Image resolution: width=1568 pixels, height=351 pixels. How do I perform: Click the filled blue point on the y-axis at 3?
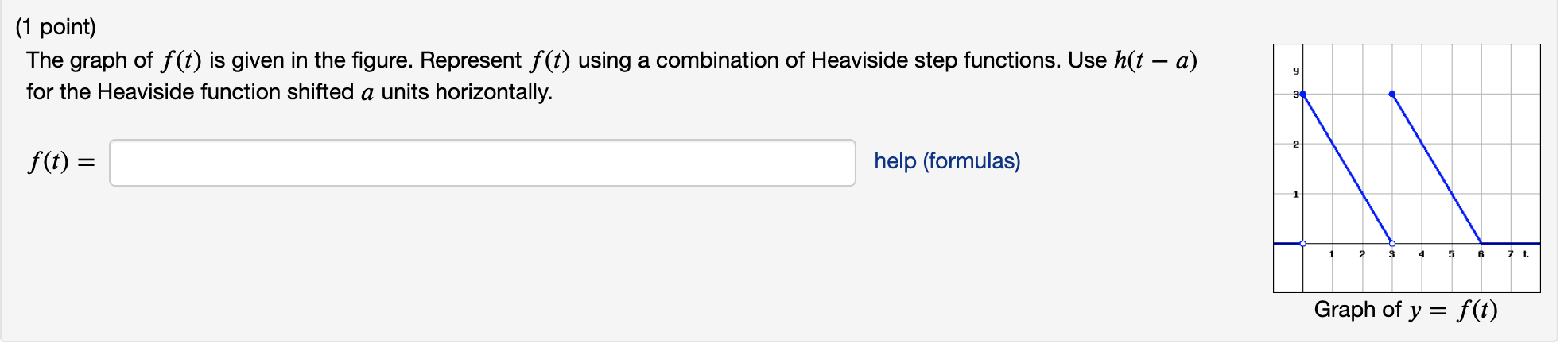(1302, 94)
